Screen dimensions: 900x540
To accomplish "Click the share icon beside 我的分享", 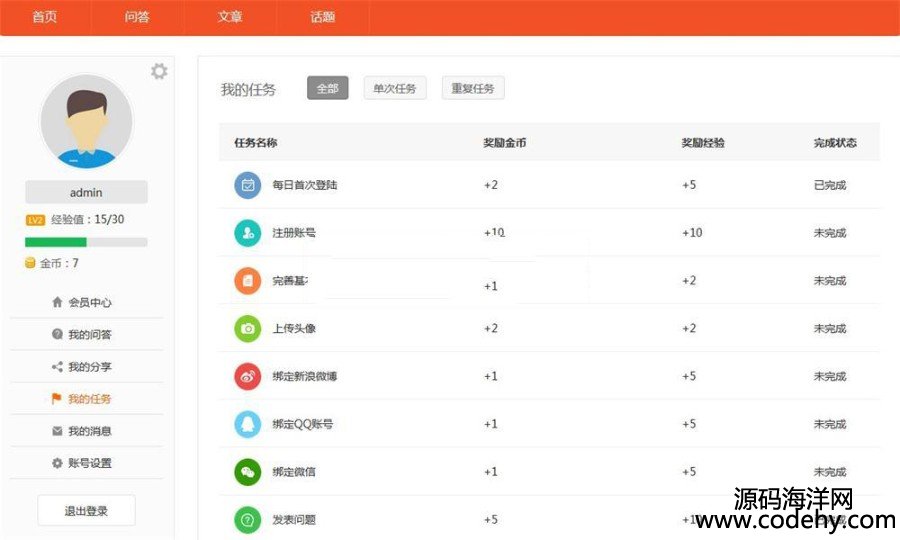I will pyautogui.click(x=57, y=366).
